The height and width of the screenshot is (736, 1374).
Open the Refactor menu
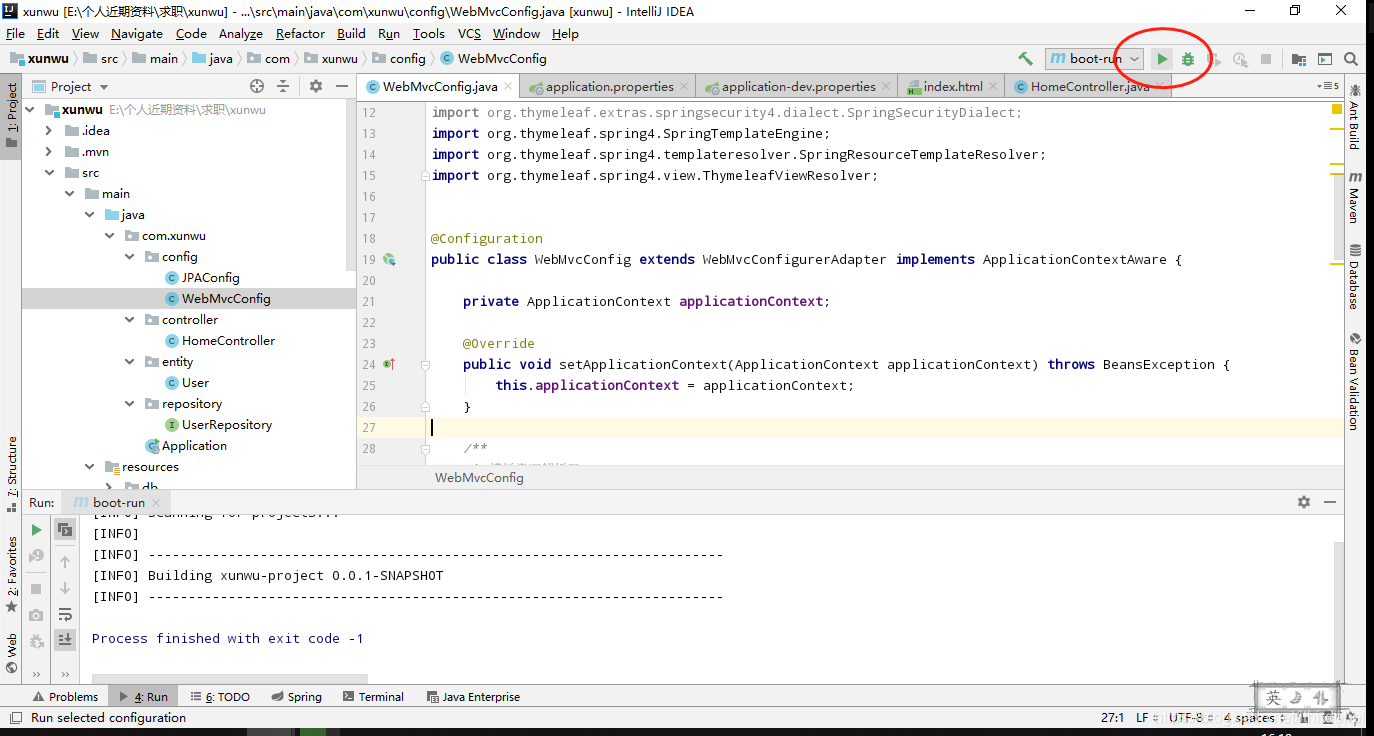[x=301, y=33]
